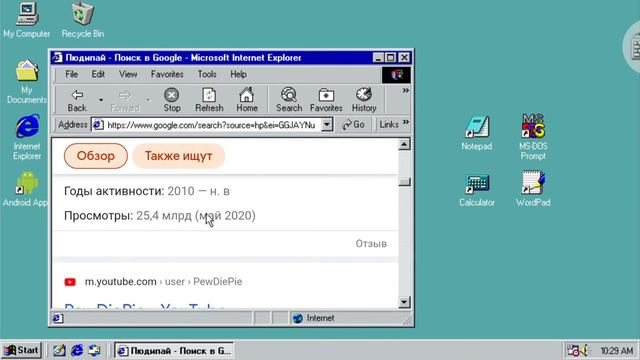
Task: Open the View menu
Action: pos(128,74)
